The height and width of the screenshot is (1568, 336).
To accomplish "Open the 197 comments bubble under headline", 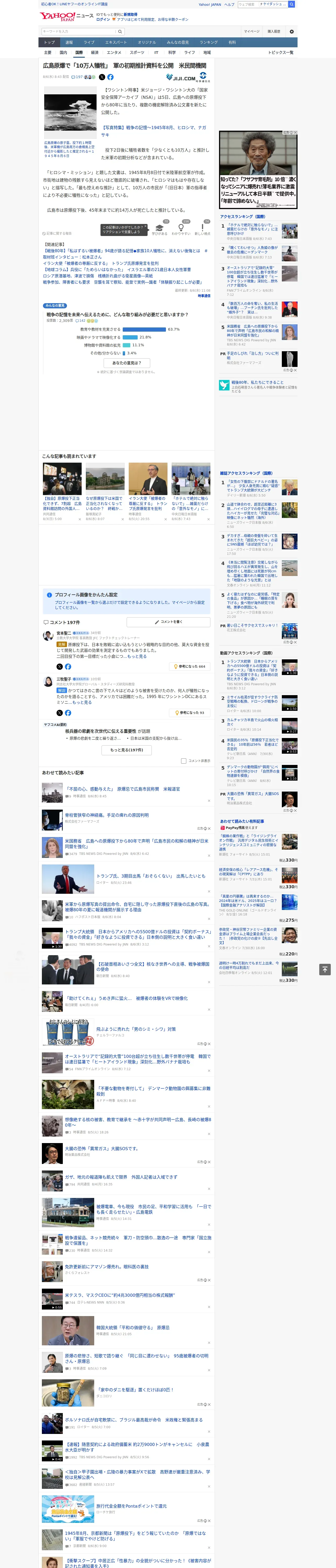I will (x=77, y=77).
